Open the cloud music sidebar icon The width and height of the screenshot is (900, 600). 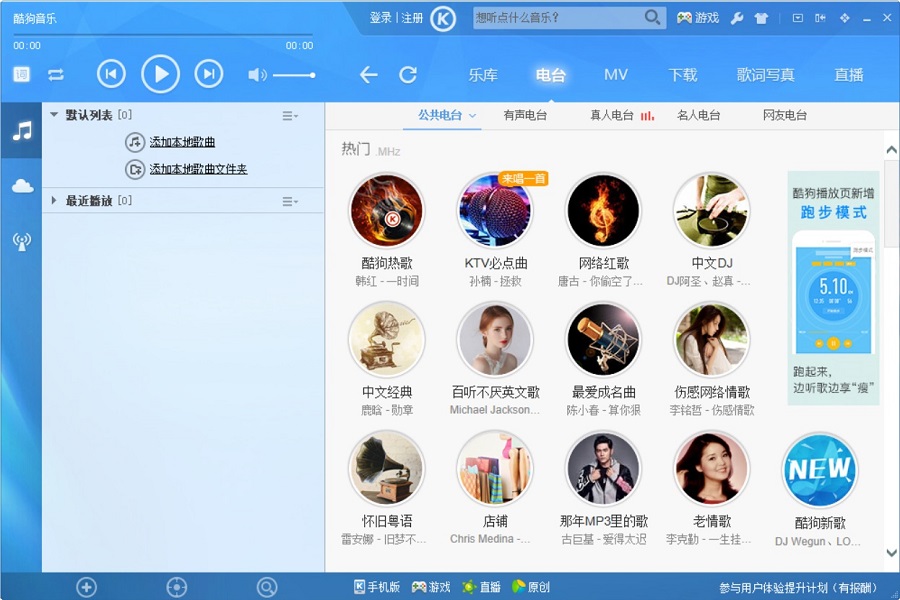[22, 185]
